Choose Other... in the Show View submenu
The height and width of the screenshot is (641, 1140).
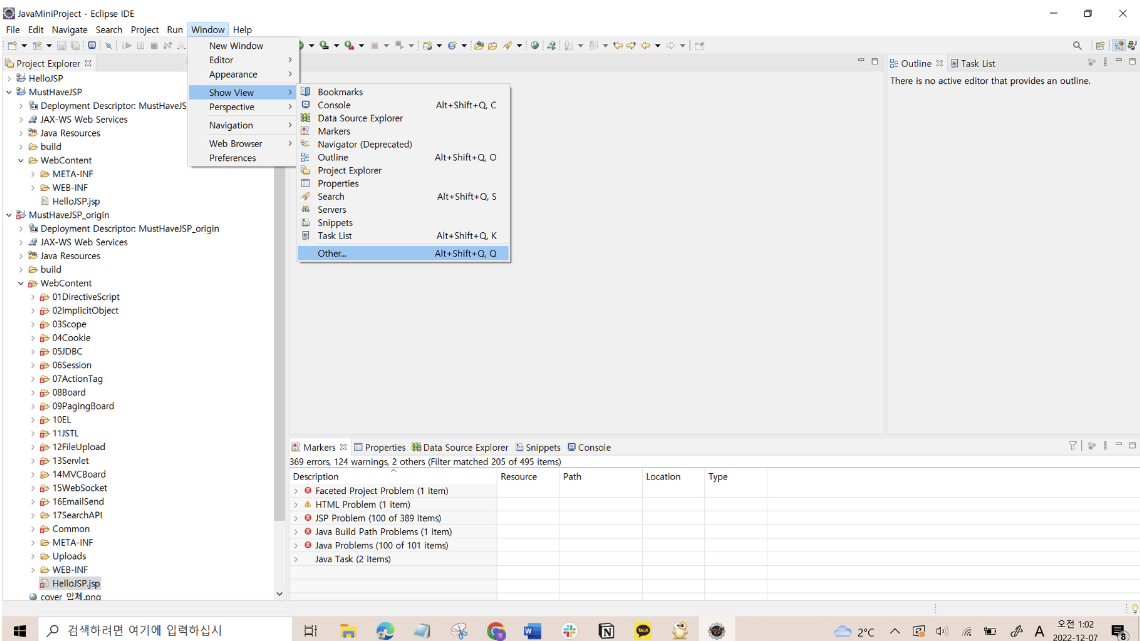point(403,253)
